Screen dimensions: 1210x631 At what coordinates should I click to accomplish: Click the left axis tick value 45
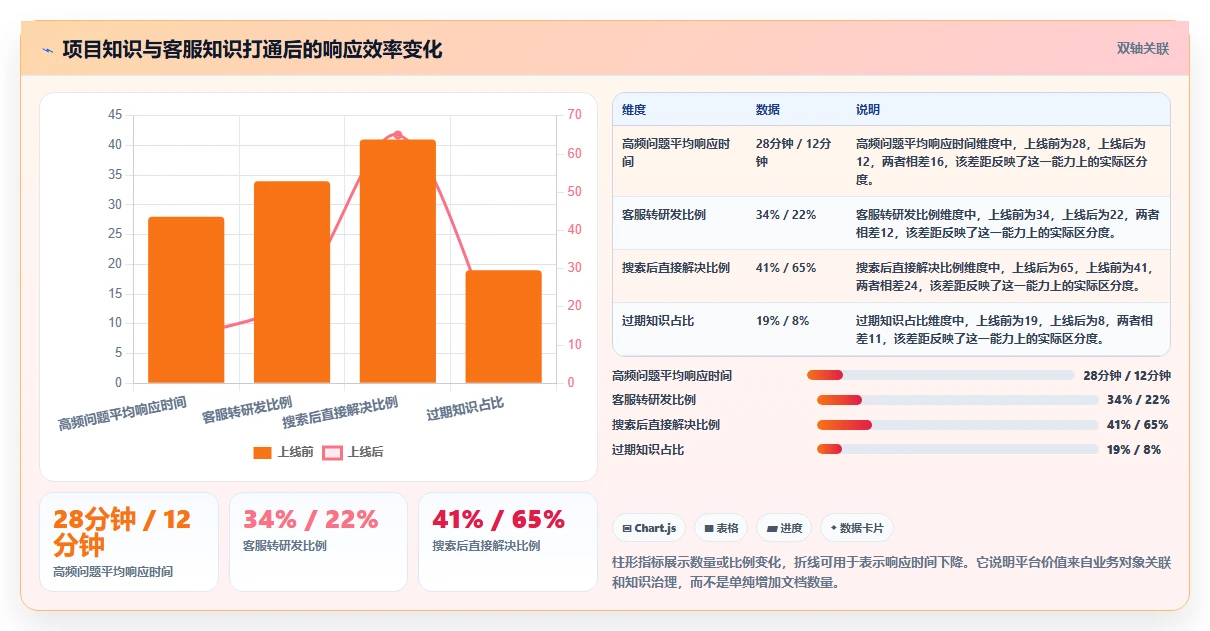tap(115, 115)
